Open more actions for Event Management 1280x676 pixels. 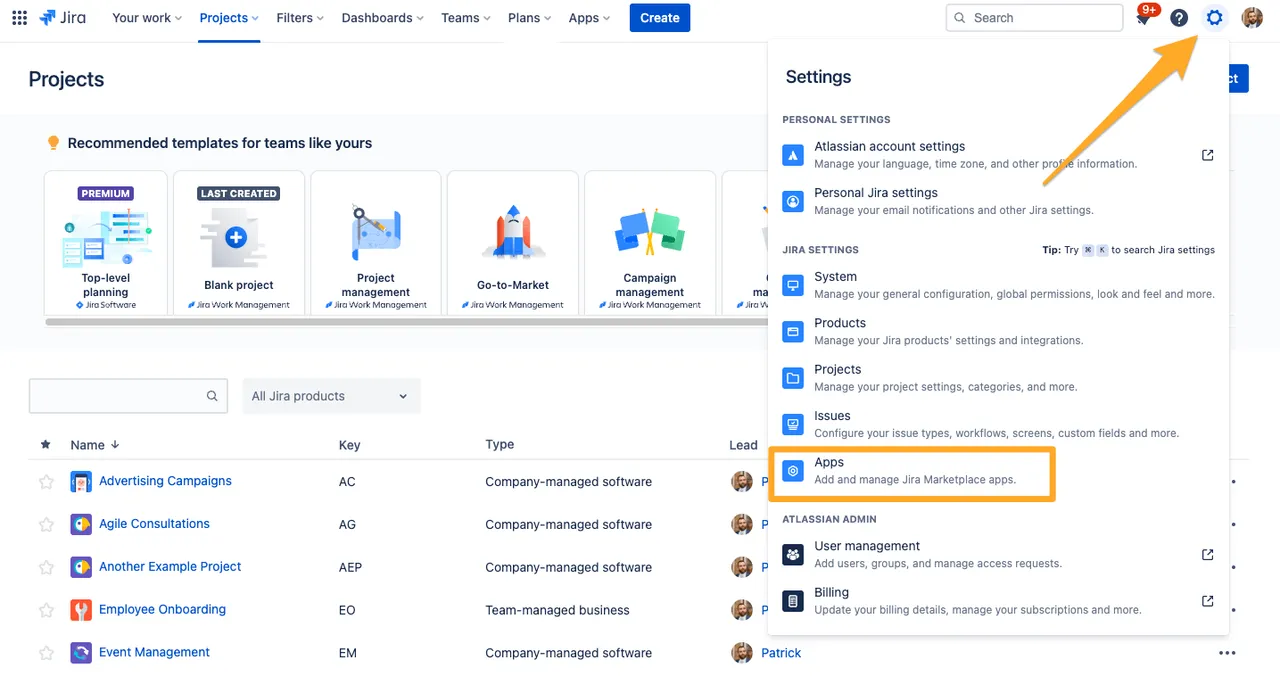pos(1227,653)
